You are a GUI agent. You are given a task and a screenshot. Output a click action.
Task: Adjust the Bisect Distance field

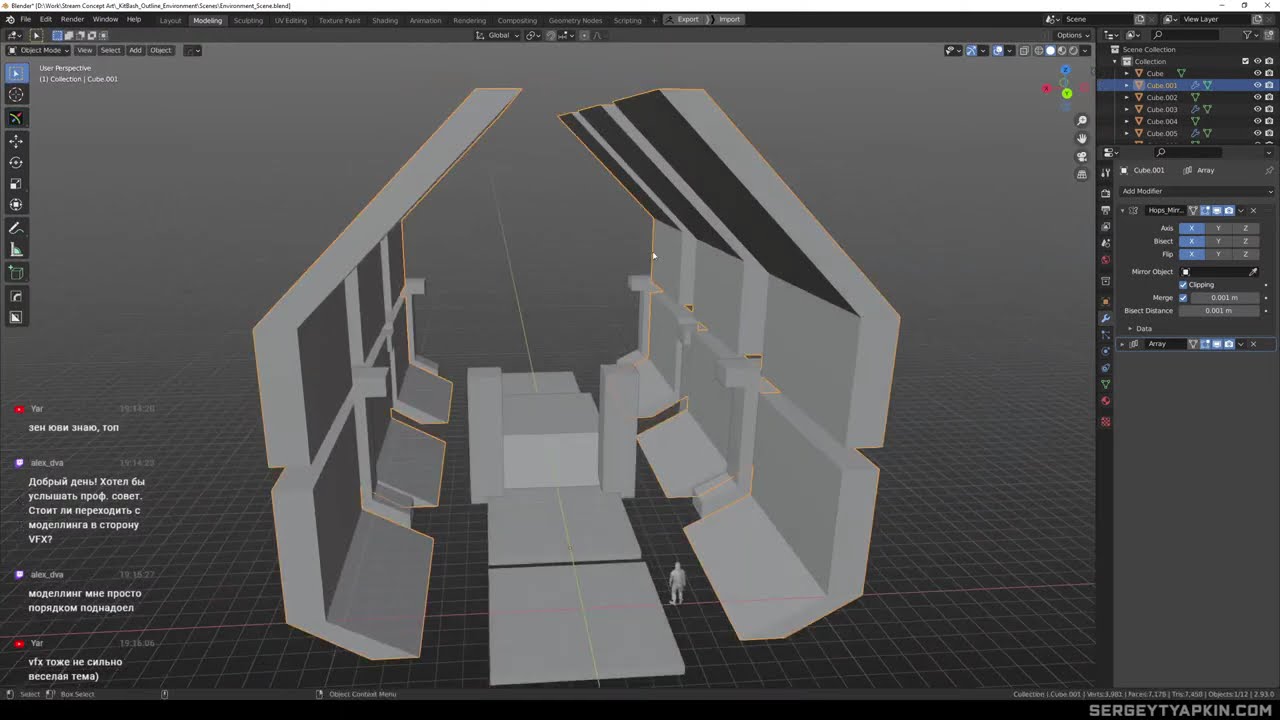pyautogui.click(x=1218, y=311)
